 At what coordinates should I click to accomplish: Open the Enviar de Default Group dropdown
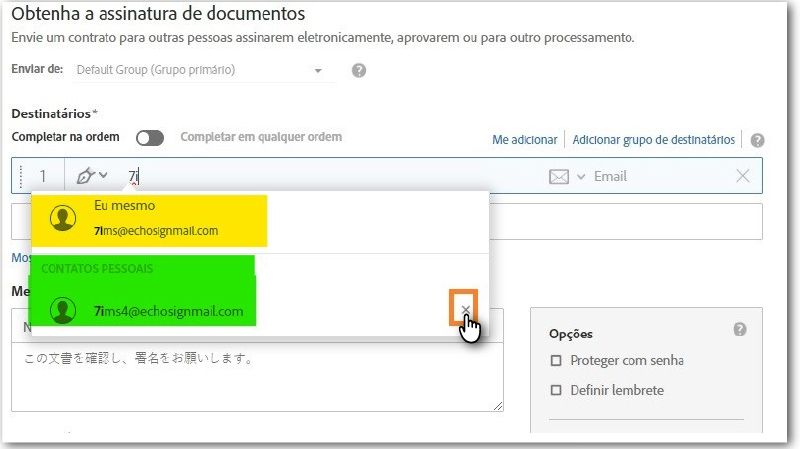tap(204, 70)
